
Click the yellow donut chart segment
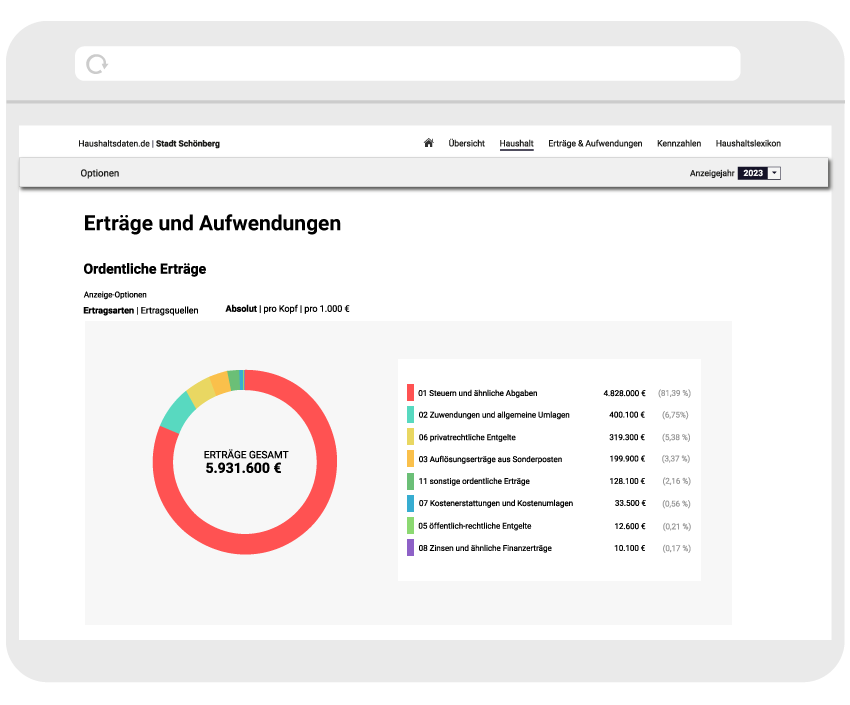pos(201,392)
